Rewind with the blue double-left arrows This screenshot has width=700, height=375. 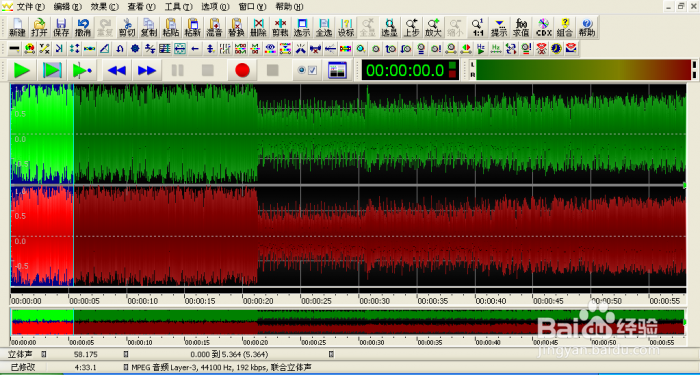point(117,70)
